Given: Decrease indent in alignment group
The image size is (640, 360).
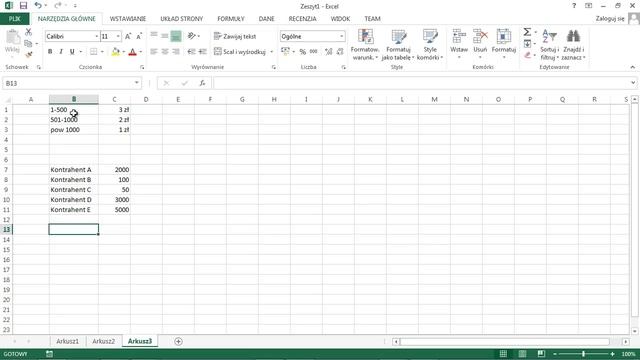Looking at the screenshot, I should point(191,51).
